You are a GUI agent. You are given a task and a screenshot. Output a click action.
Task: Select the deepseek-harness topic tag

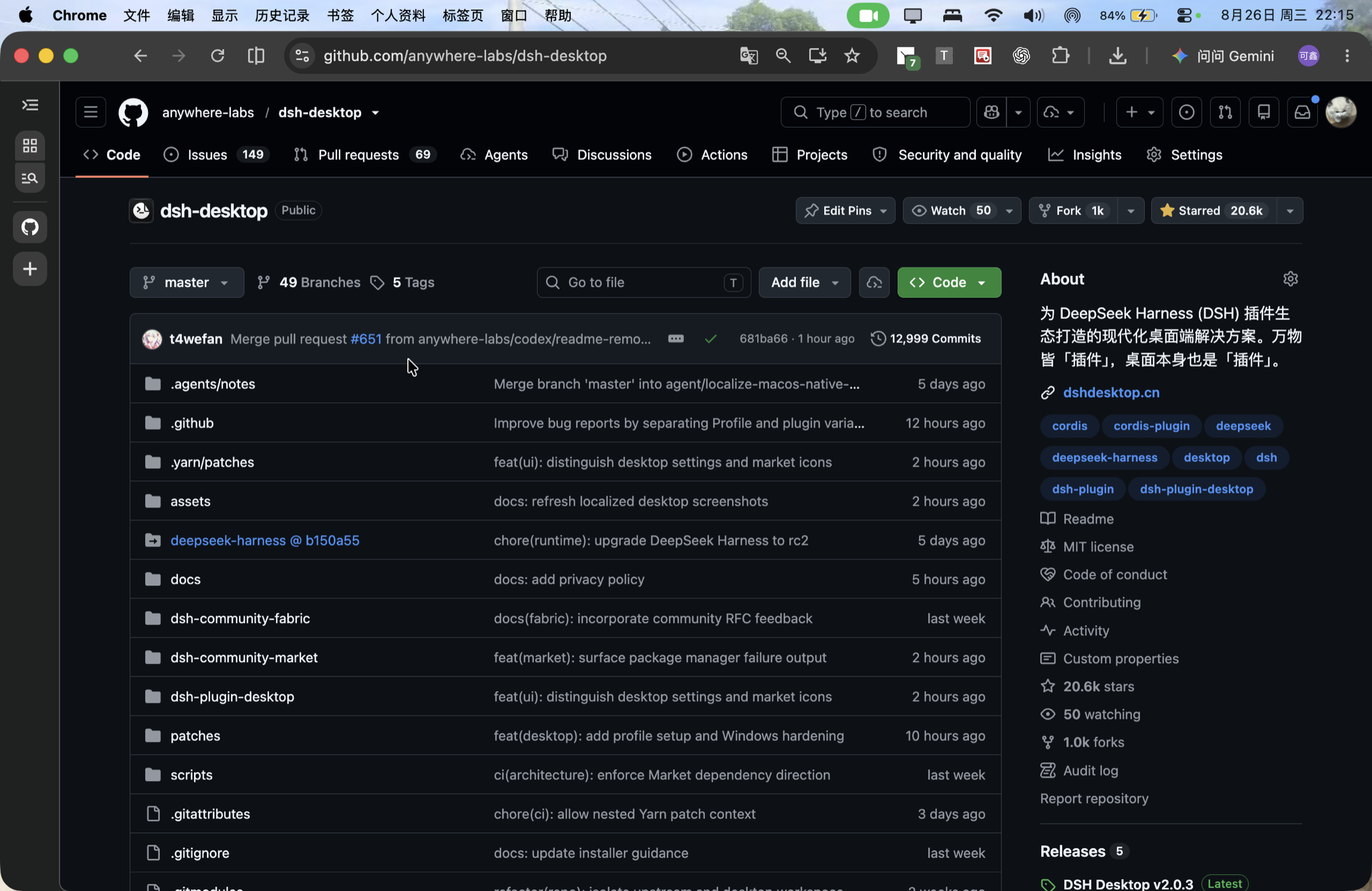click(1104, 457)
